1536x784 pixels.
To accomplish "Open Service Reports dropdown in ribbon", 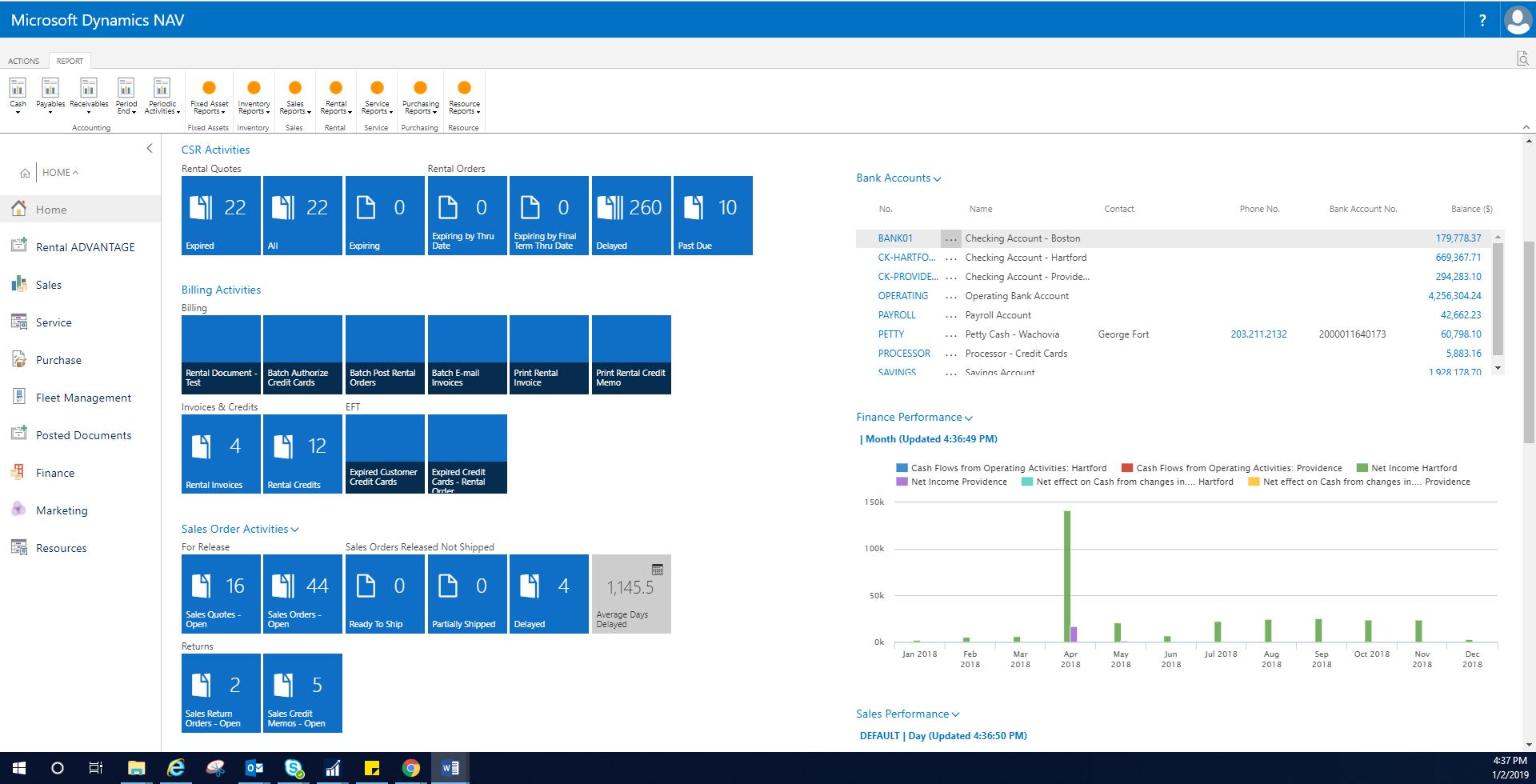I will [377, 97].
